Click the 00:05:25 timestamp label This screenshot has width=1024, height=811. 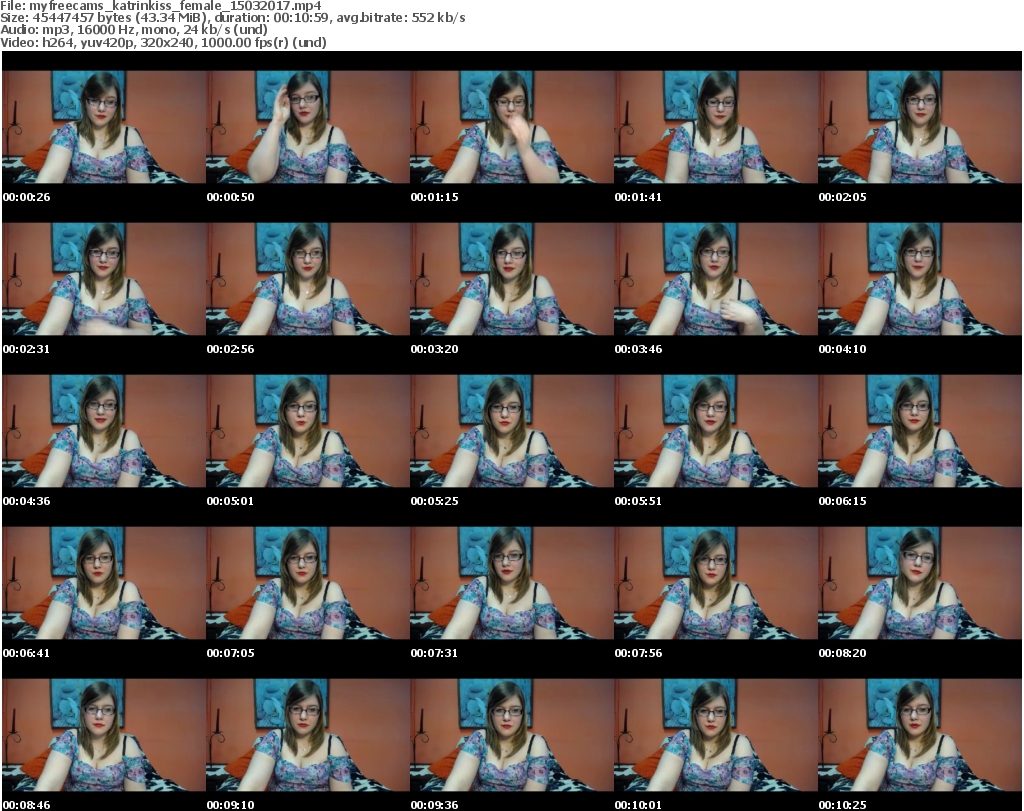click(x=434, y=501)
